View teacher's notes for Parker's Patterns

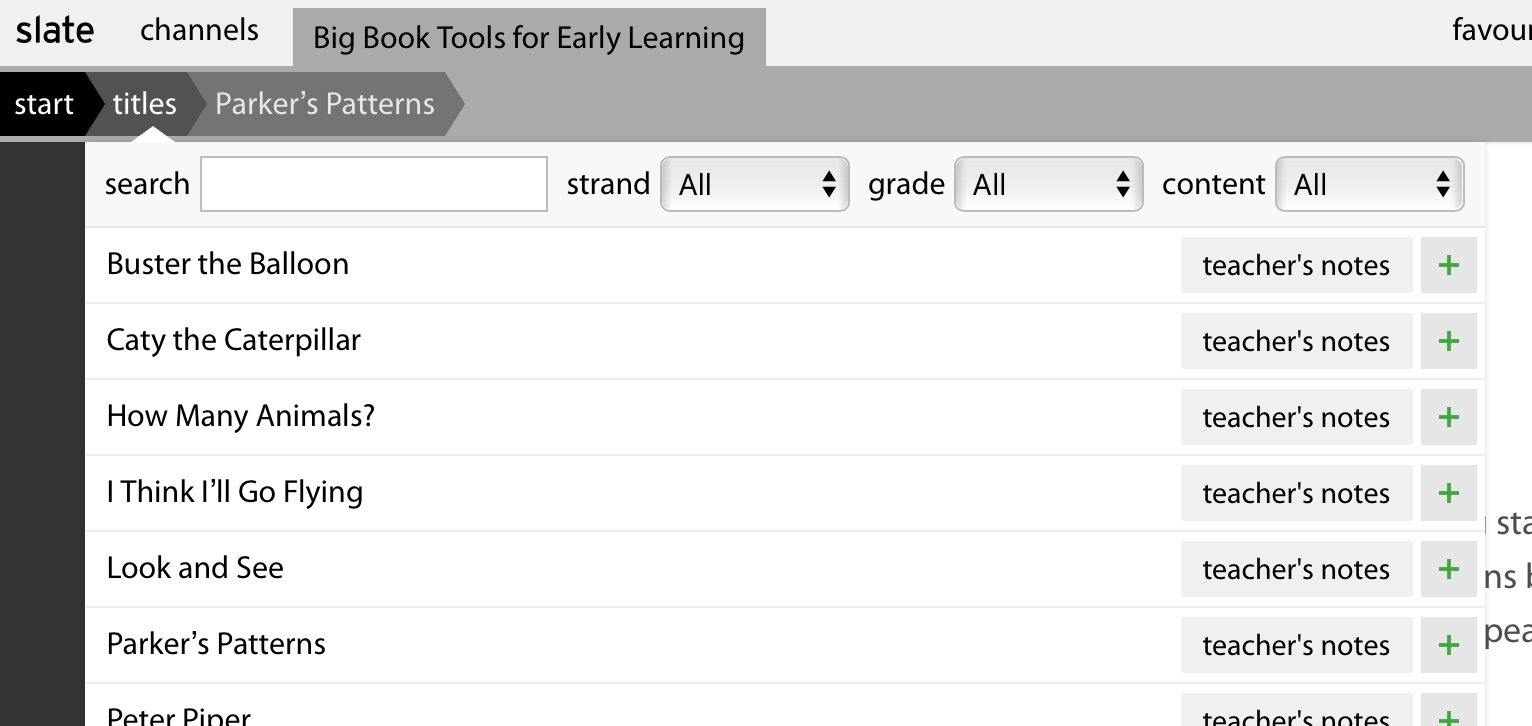click(1296, 645)
